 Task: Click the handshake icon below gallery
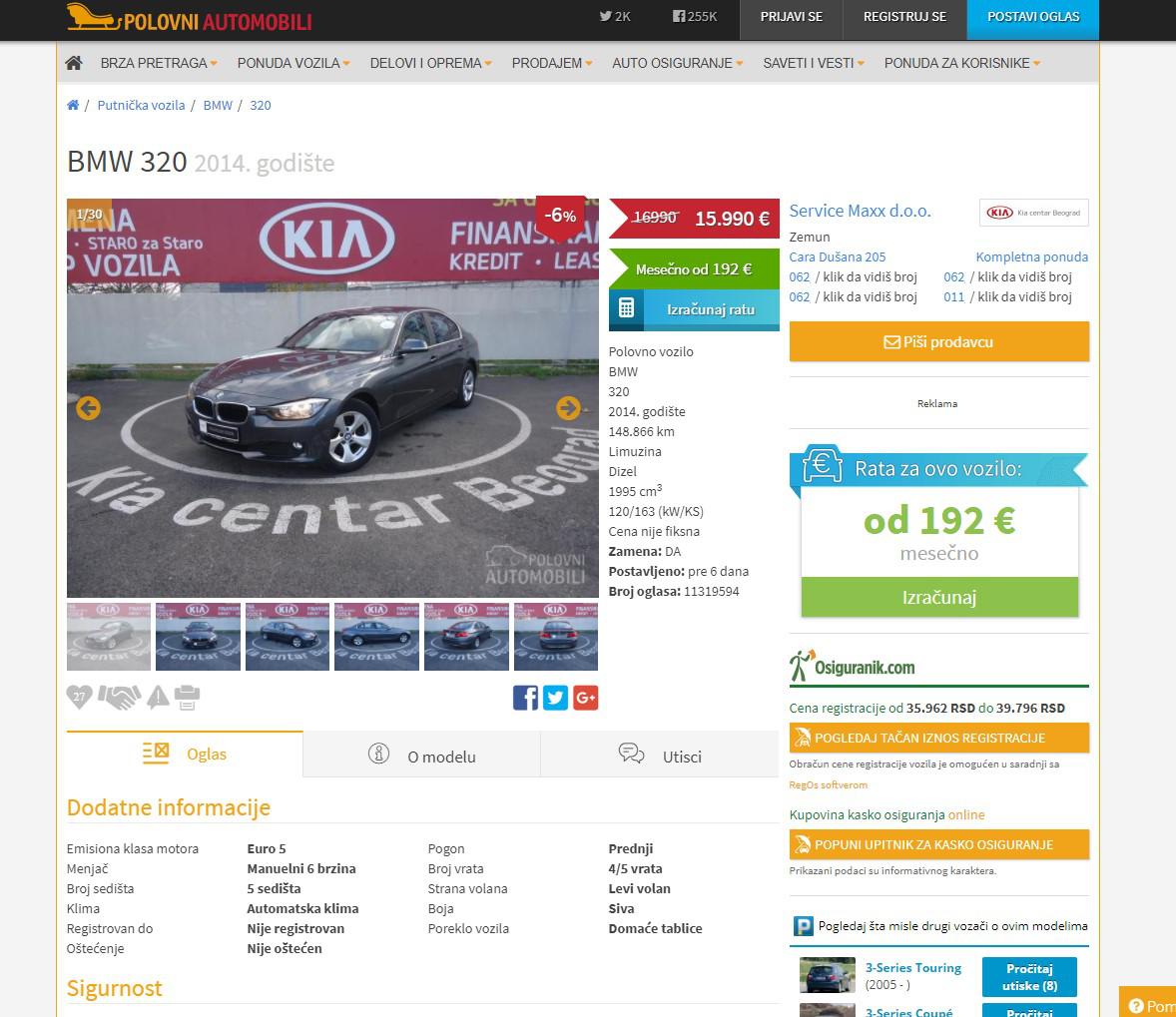pos(119,697)
